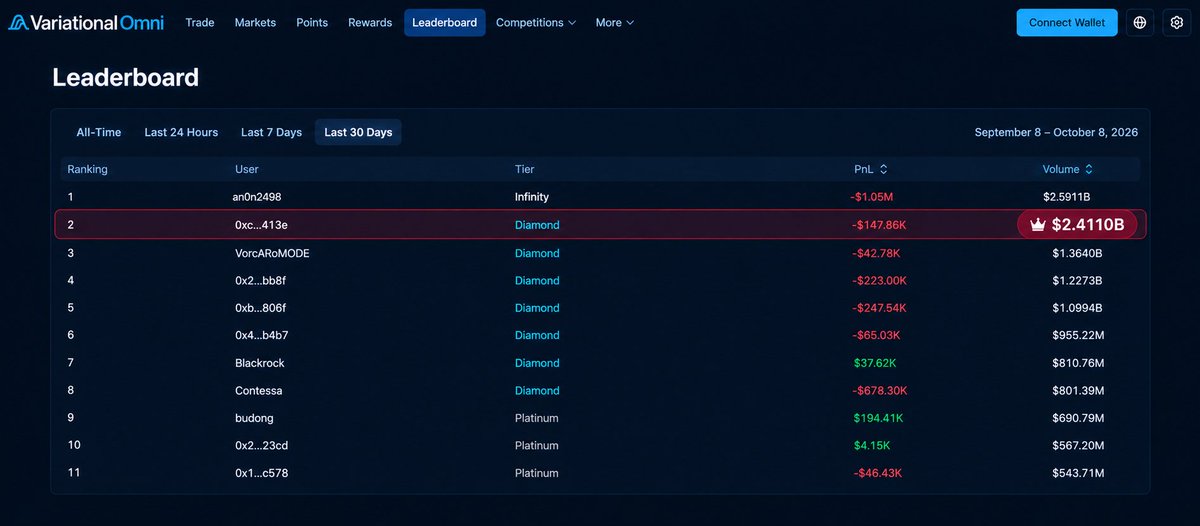Click the -$247.54K PnL value
This screenshot has height=526, width=1200.
pos(879,308)
